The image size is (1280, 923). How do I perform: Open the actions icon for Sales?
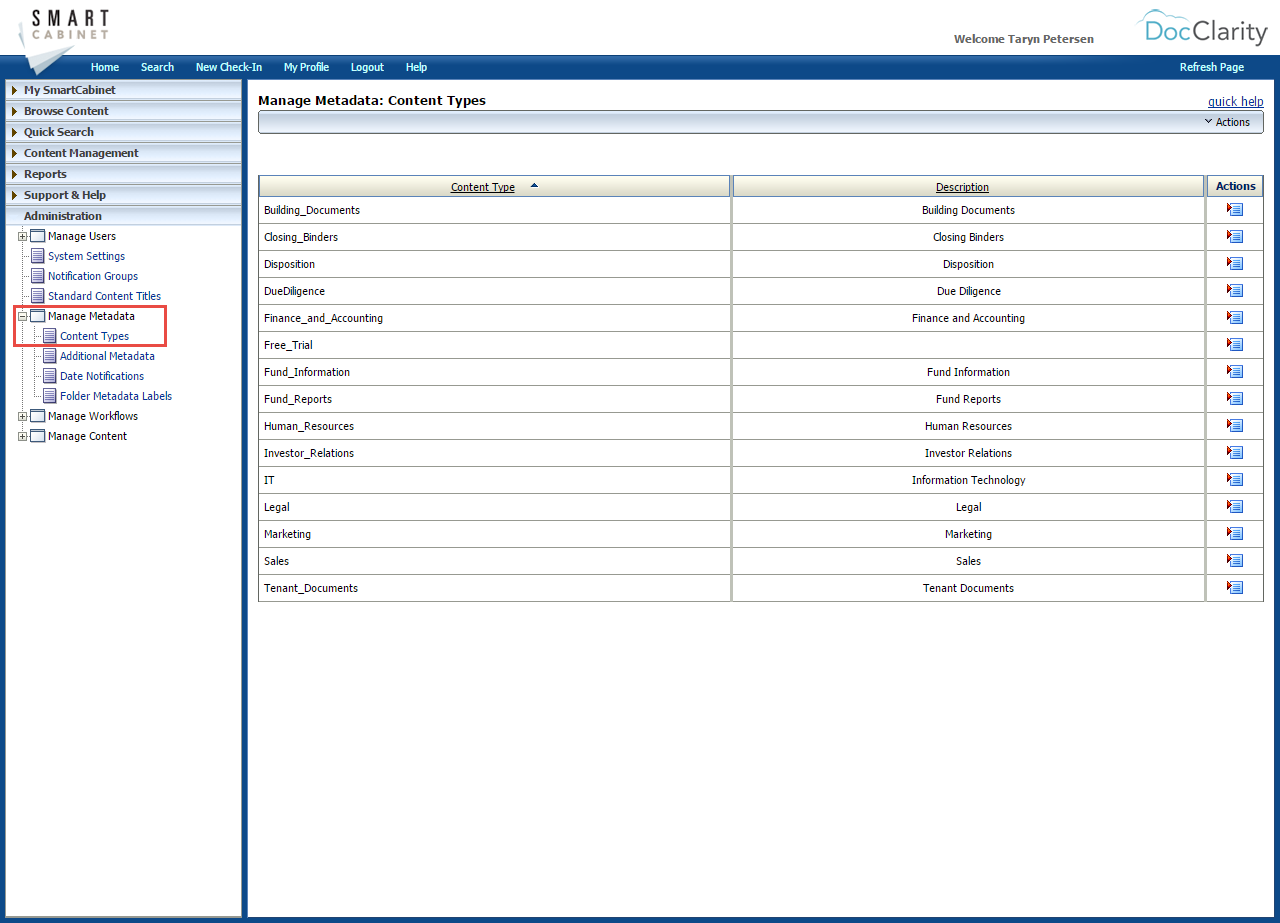pyautogui.click(x=1235, y=560)
